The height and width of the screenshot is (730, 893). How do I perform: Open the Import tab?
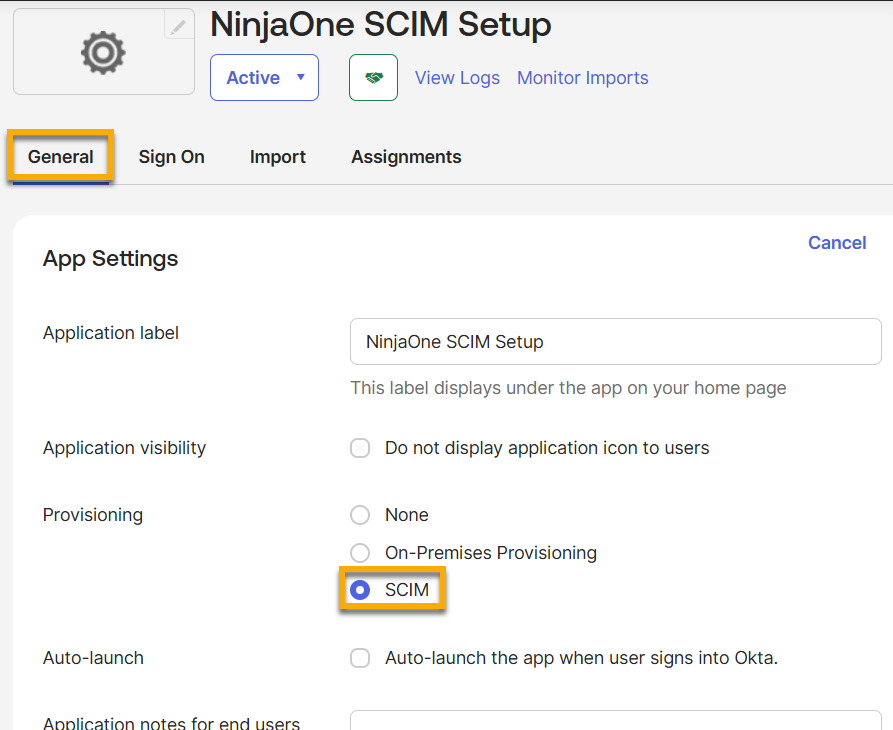[x=277, y=156]
